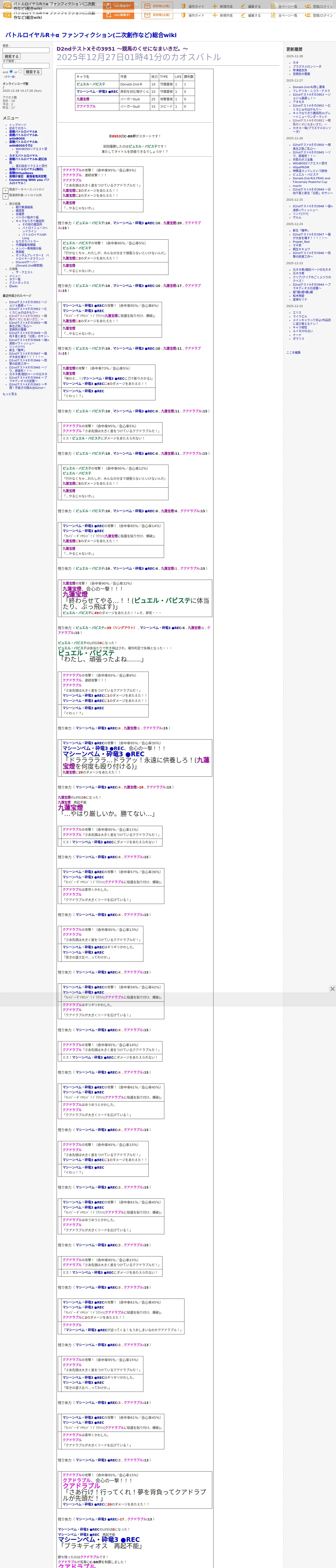Open Discordサーバー(Donald-2nd様管理) link
Image resolution: width=336 pixels, height=1568 pixels.
pos(29,264)
